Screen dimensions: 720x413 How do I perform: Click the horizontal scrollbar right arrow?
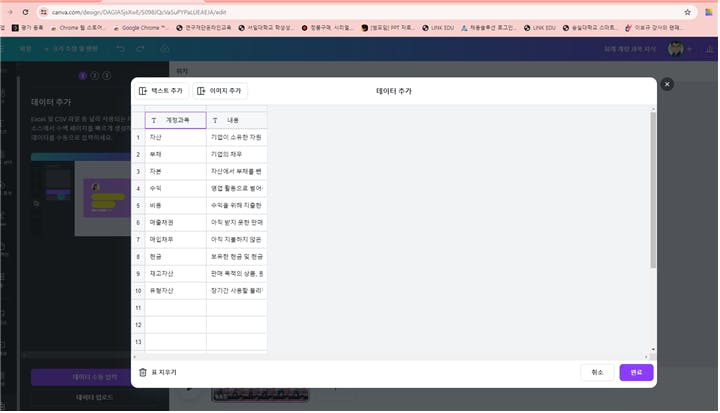pos(646,357)
